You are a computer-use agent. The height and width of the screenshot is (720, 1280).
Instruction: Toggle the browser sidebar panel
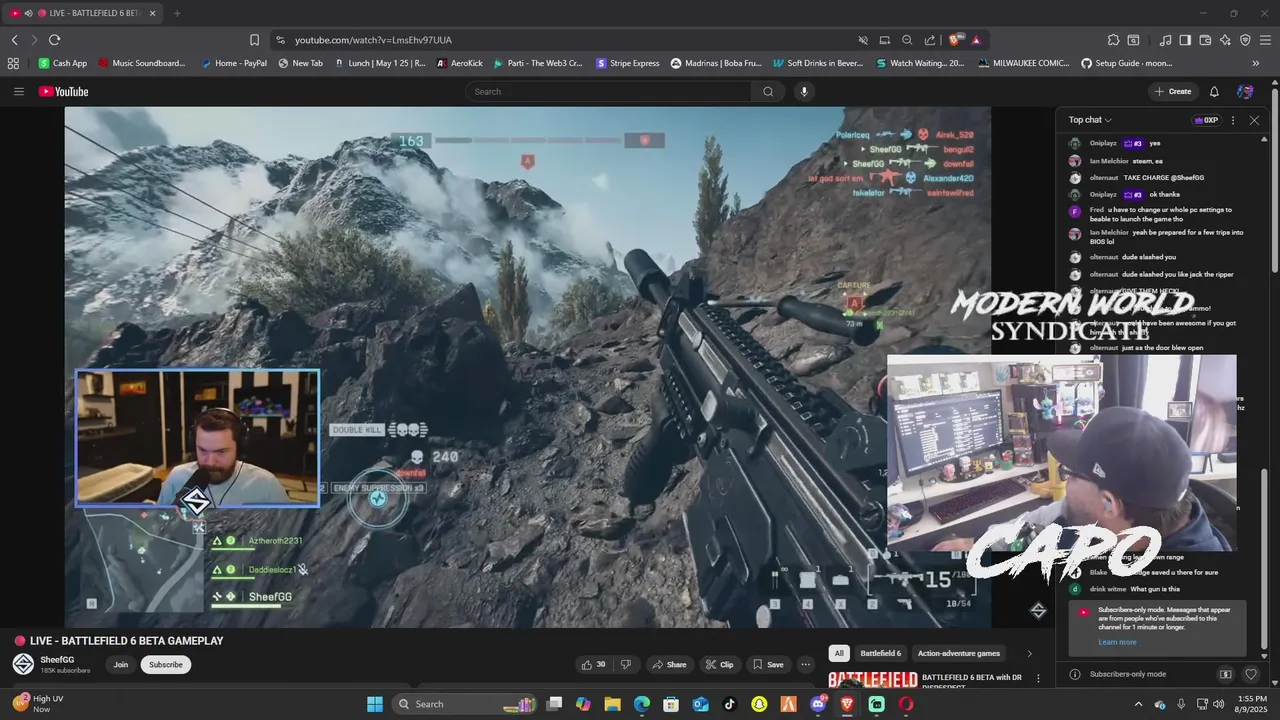click(1185, 40)
